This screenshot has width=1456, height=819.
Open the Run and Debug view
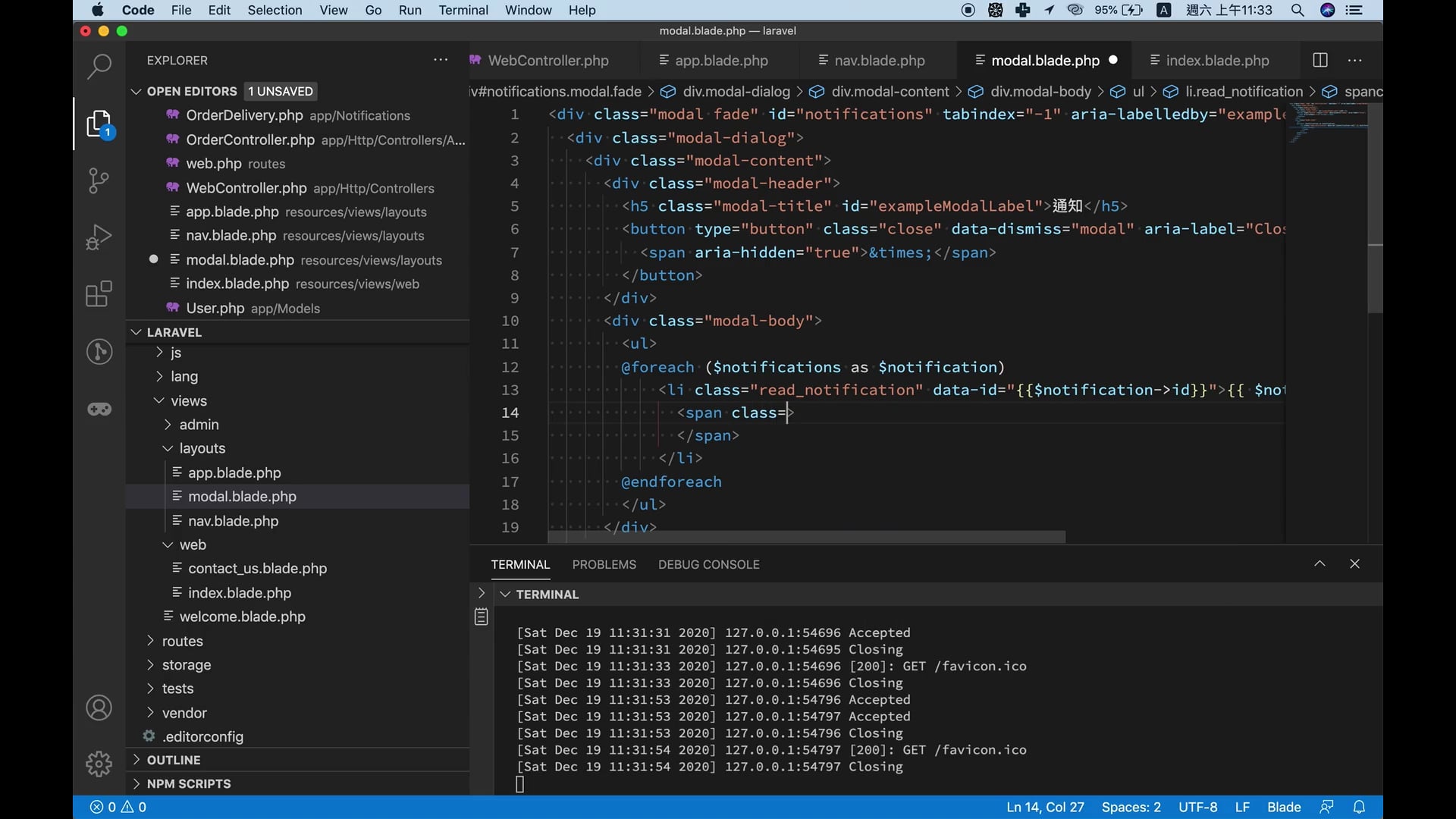click(x=99, y=237)
